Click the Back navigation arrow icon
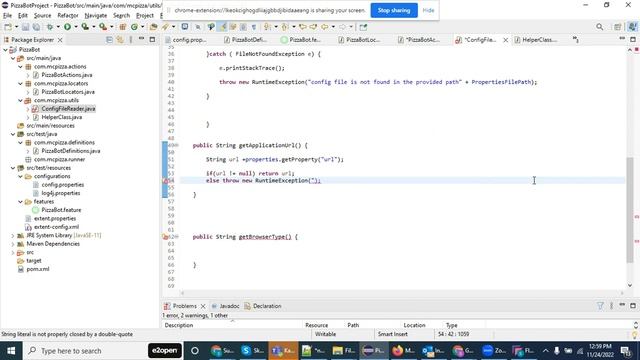Viewport: 640px width, 360px height. [x=324, y=27]
